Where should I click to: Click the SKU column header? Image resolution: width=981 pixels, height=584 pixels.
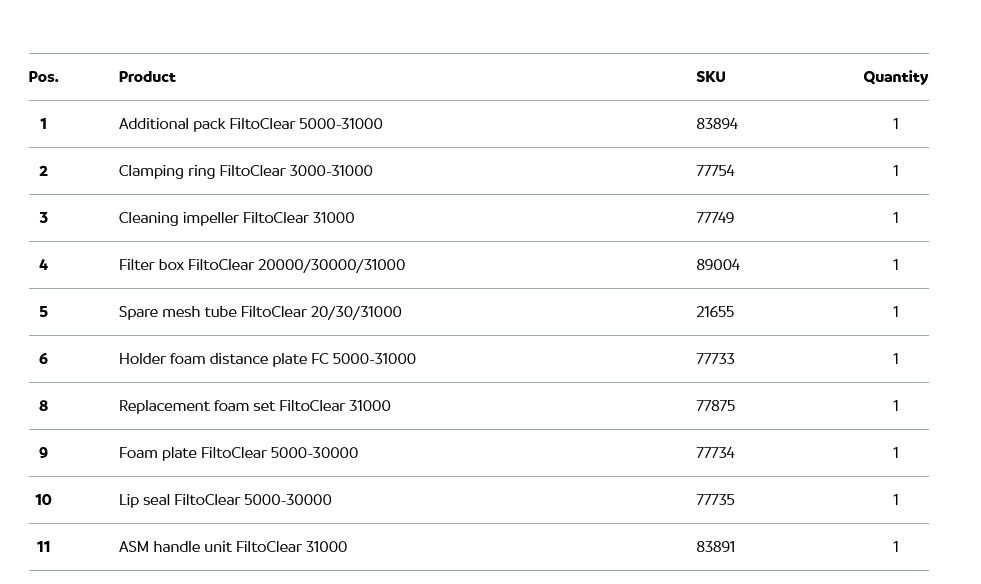pos(710,77)
